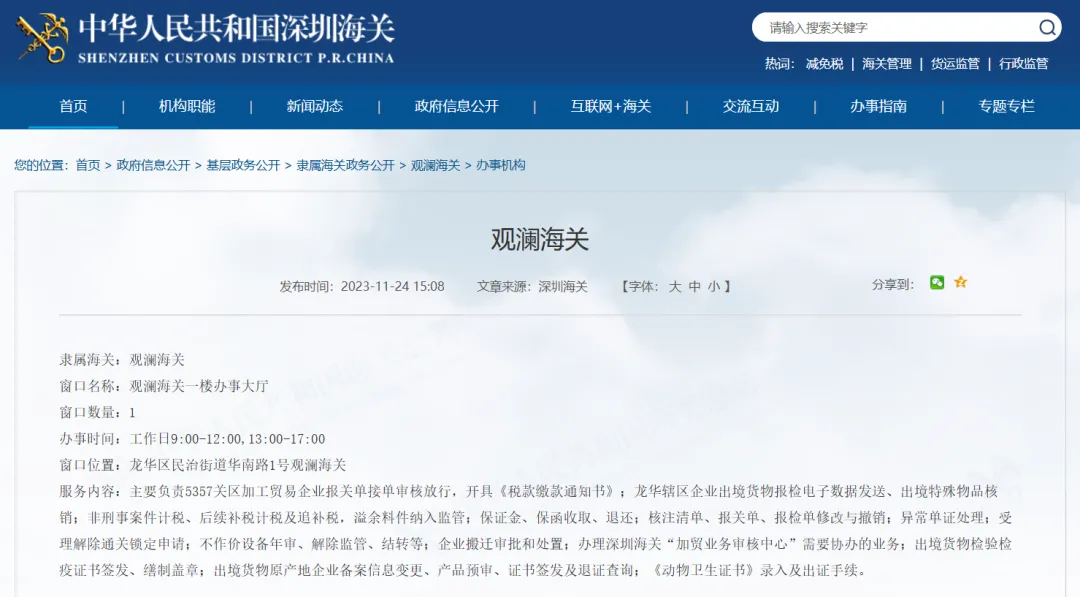Open 政府信息公开 breadcrumb link
The height and width of the screenshot is (597, 1080).
tap(153, 165)
